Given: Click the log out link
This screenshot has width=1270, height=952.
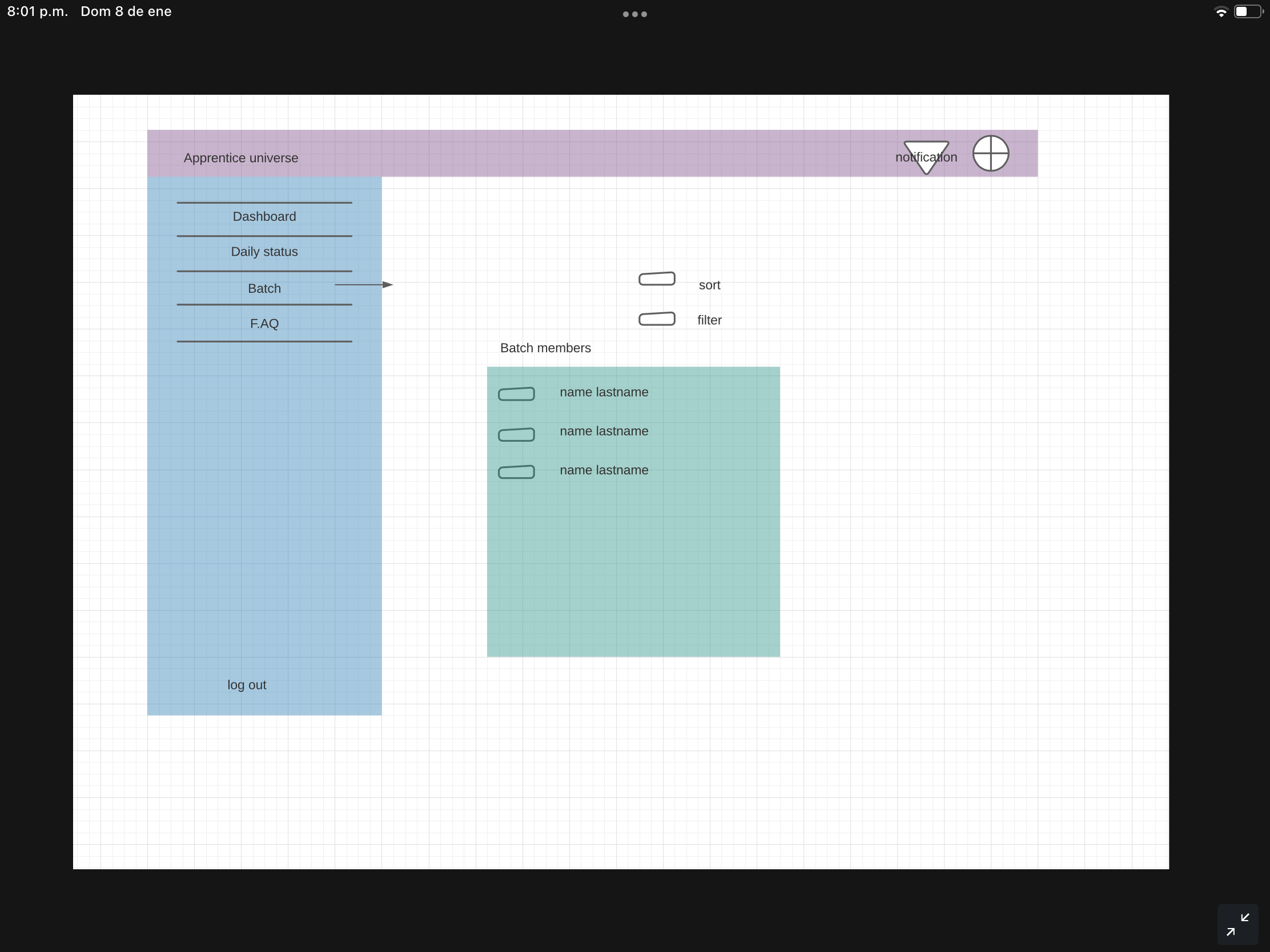Looking at the screenshot, I should point(247,685).
